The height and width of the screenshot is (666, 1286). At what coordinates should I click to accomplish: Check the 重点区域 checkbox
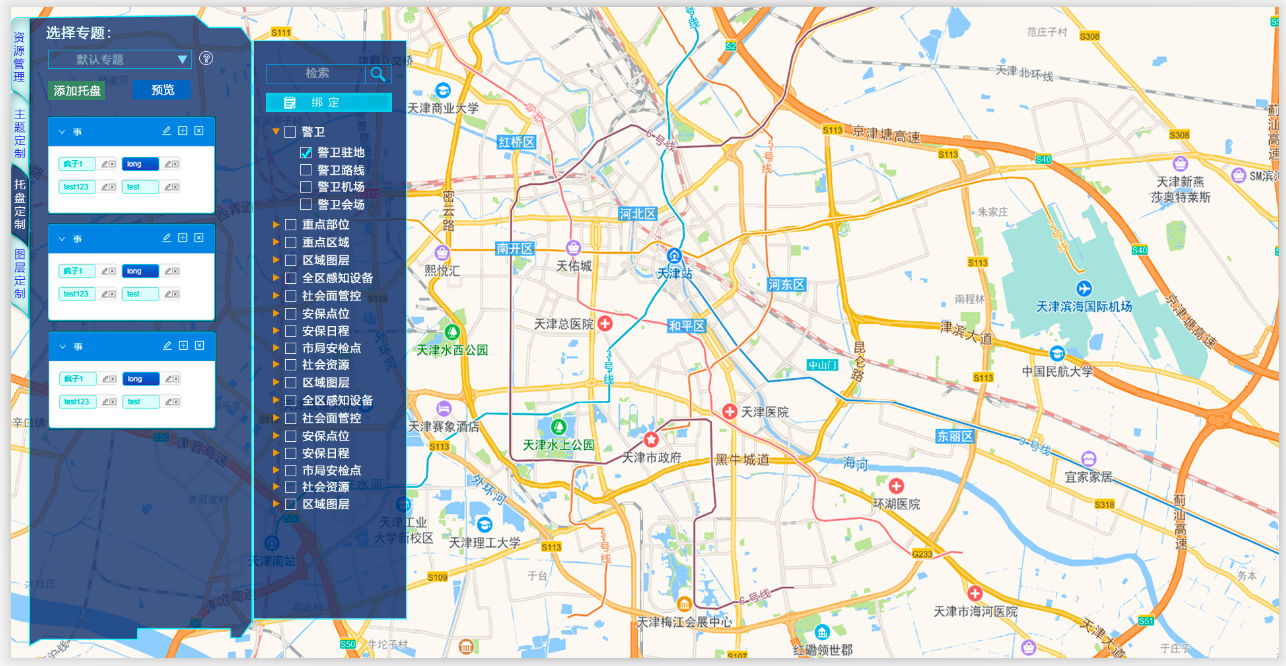[x=291, y=242]
